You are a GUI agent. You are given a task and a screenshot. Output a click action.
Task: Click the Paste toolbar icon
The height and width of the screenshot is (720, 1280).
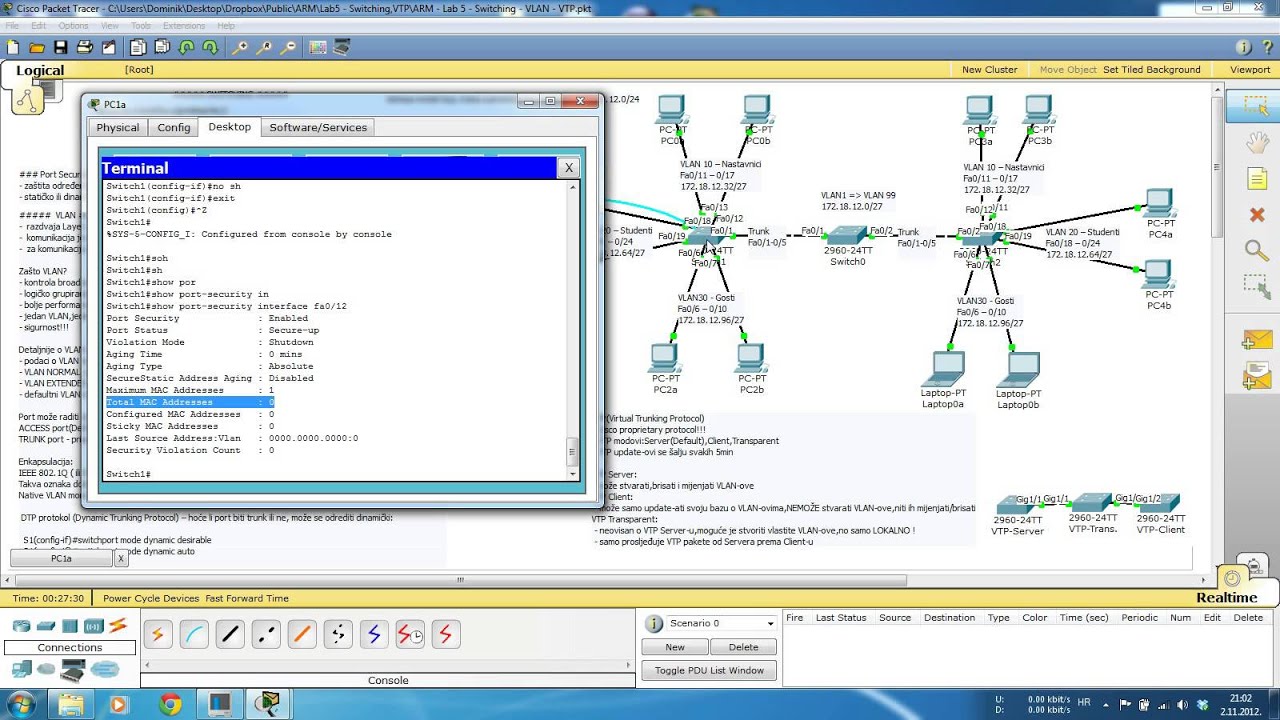(x=161, y=47)
